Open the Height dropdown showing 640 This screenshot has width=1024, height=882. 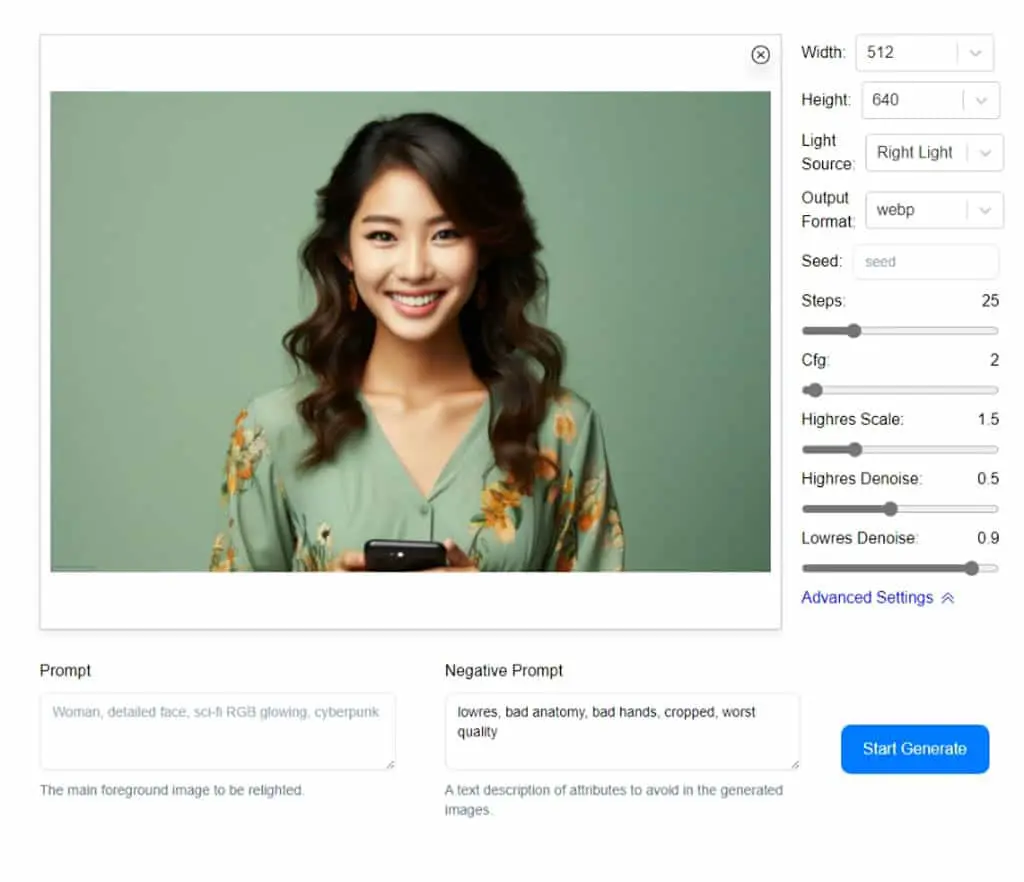point(930,100)
